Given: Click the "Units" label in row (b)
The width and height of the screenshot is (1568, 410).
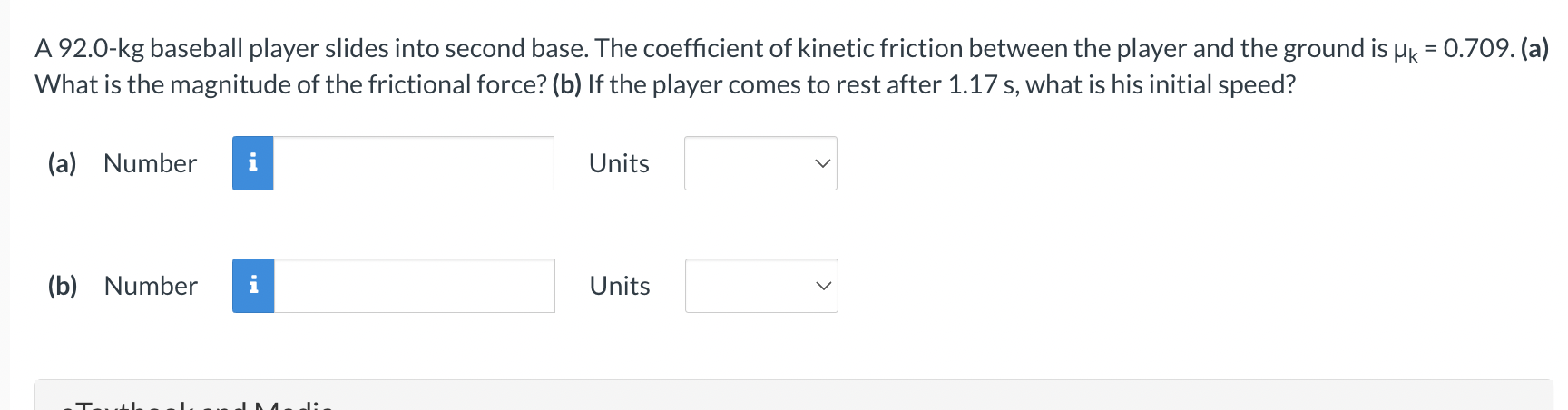Looking at the screenshot, I should pyautogui.click(x=620, y=286).
